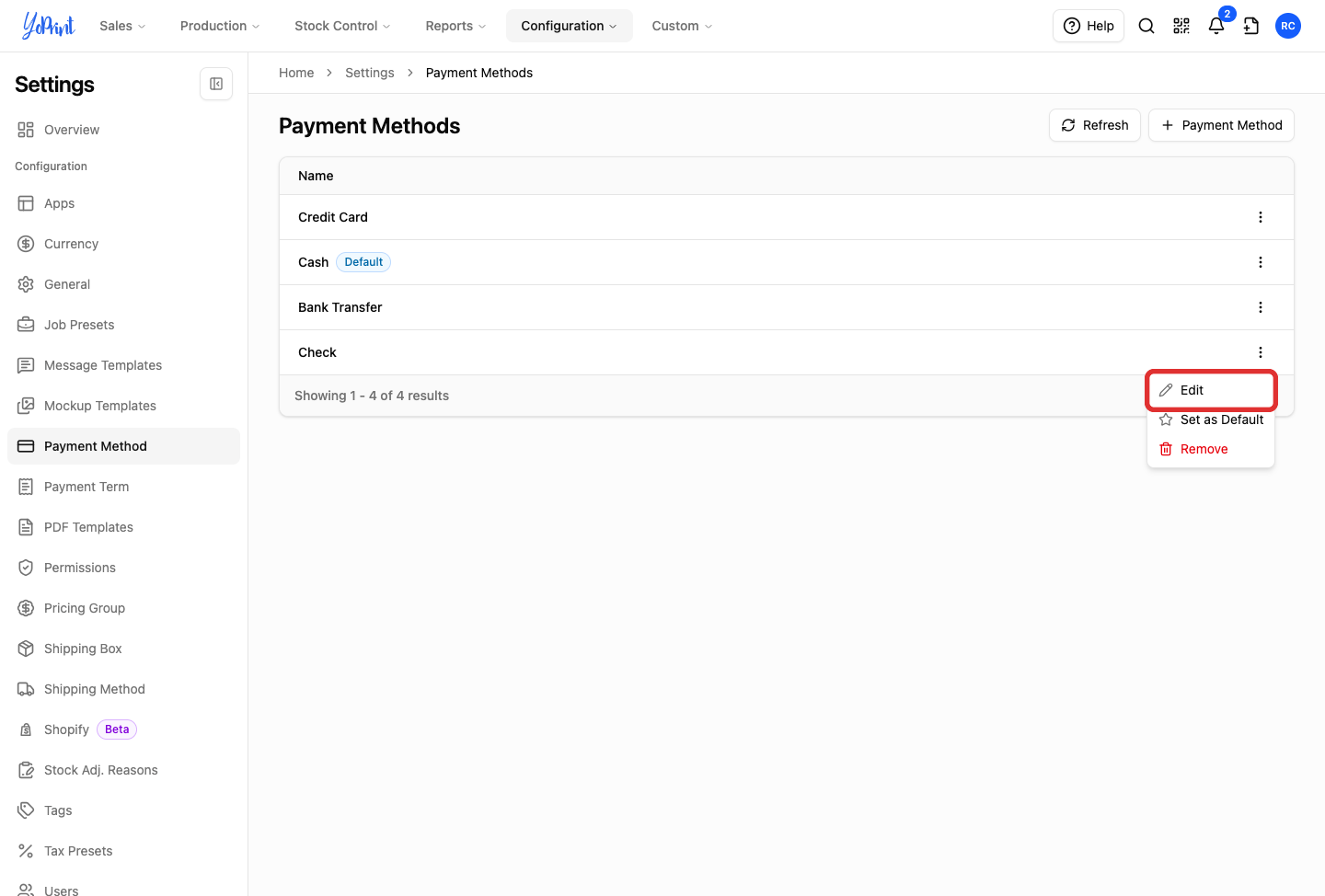
Task: Open the YoPrint home logo
Action: [x=49, y=26]
